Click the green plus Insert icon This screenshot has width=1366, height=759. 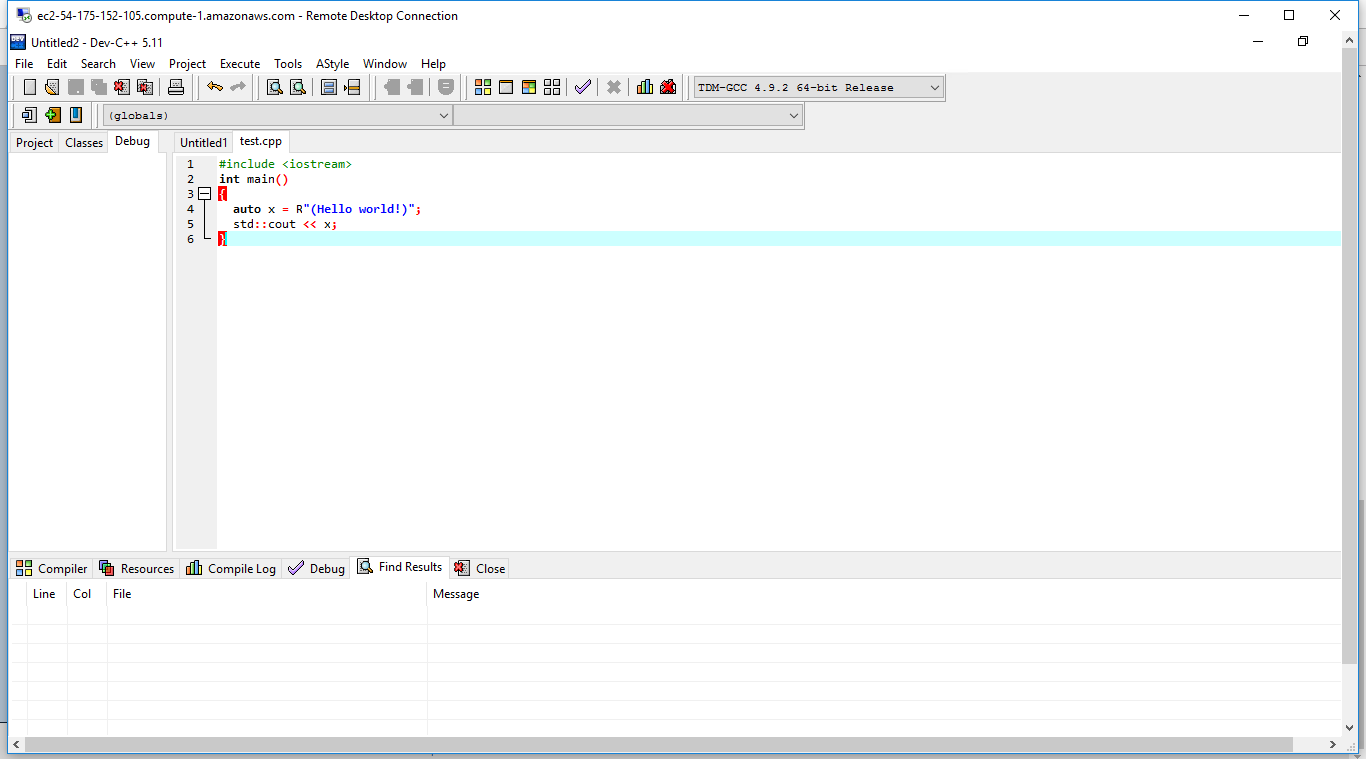[53, 115]
